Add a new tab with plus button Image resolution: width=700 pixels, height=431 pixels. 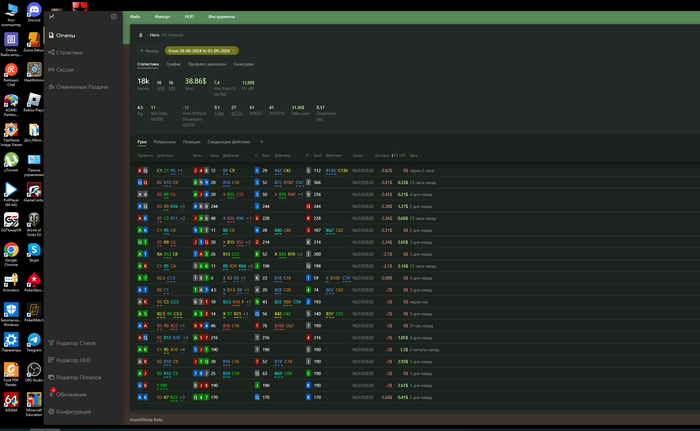[x=262, y=142]
